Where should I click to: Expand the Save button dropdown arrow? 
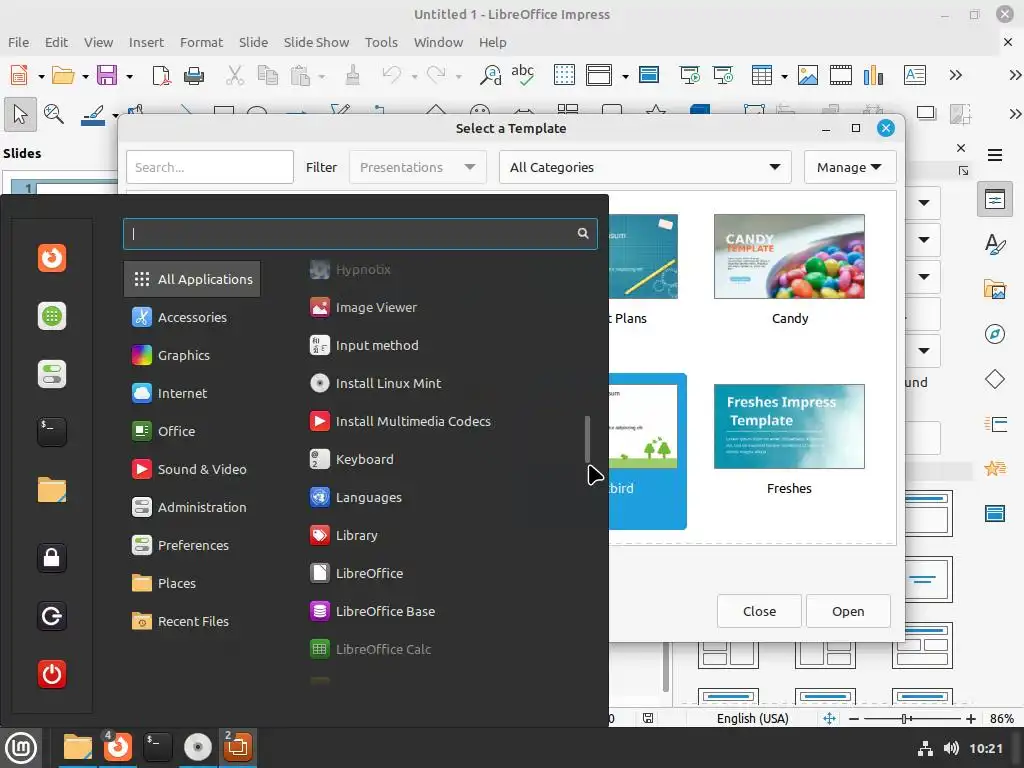[129, 76]
